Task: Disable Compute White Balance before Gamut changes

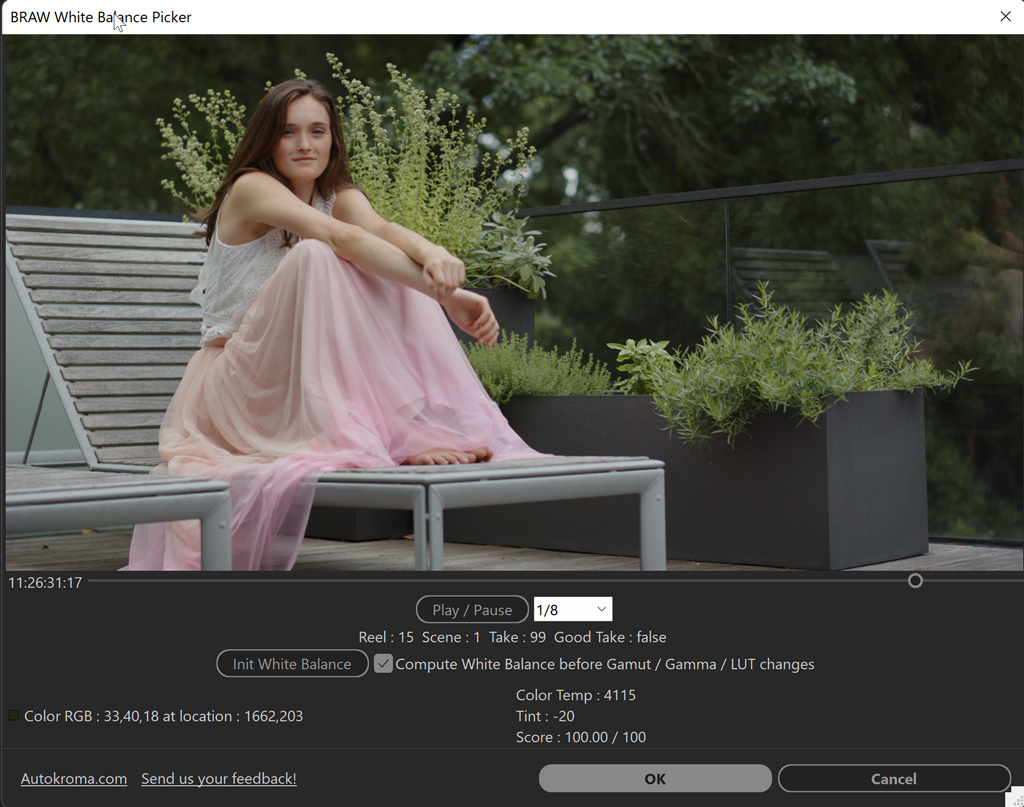Action: pos(383,663)
